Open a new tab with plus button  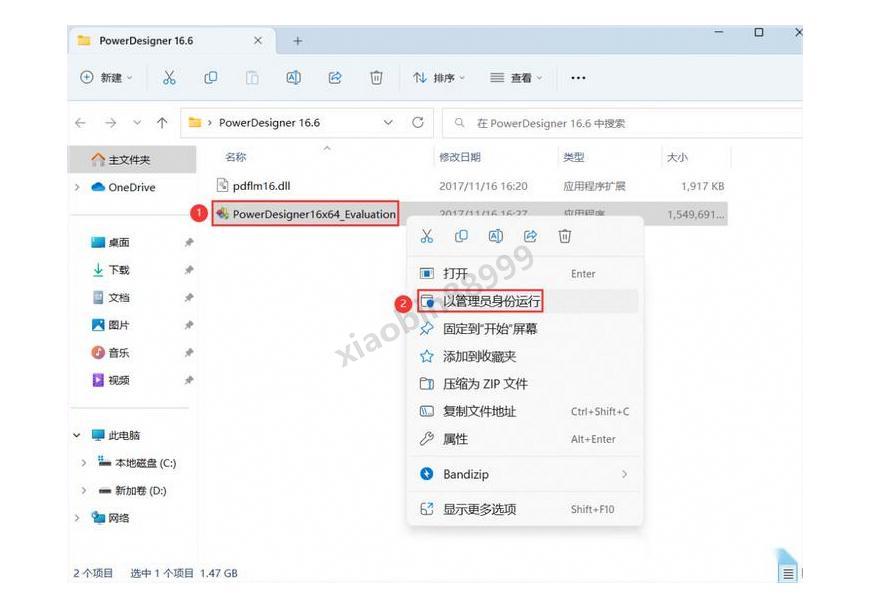point(298,41)
